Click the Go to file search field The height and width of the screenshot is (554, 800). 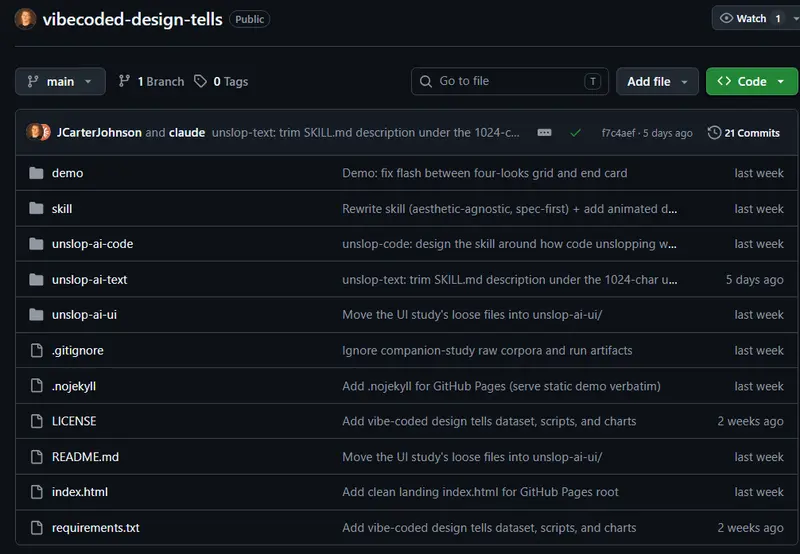[510, 82]
